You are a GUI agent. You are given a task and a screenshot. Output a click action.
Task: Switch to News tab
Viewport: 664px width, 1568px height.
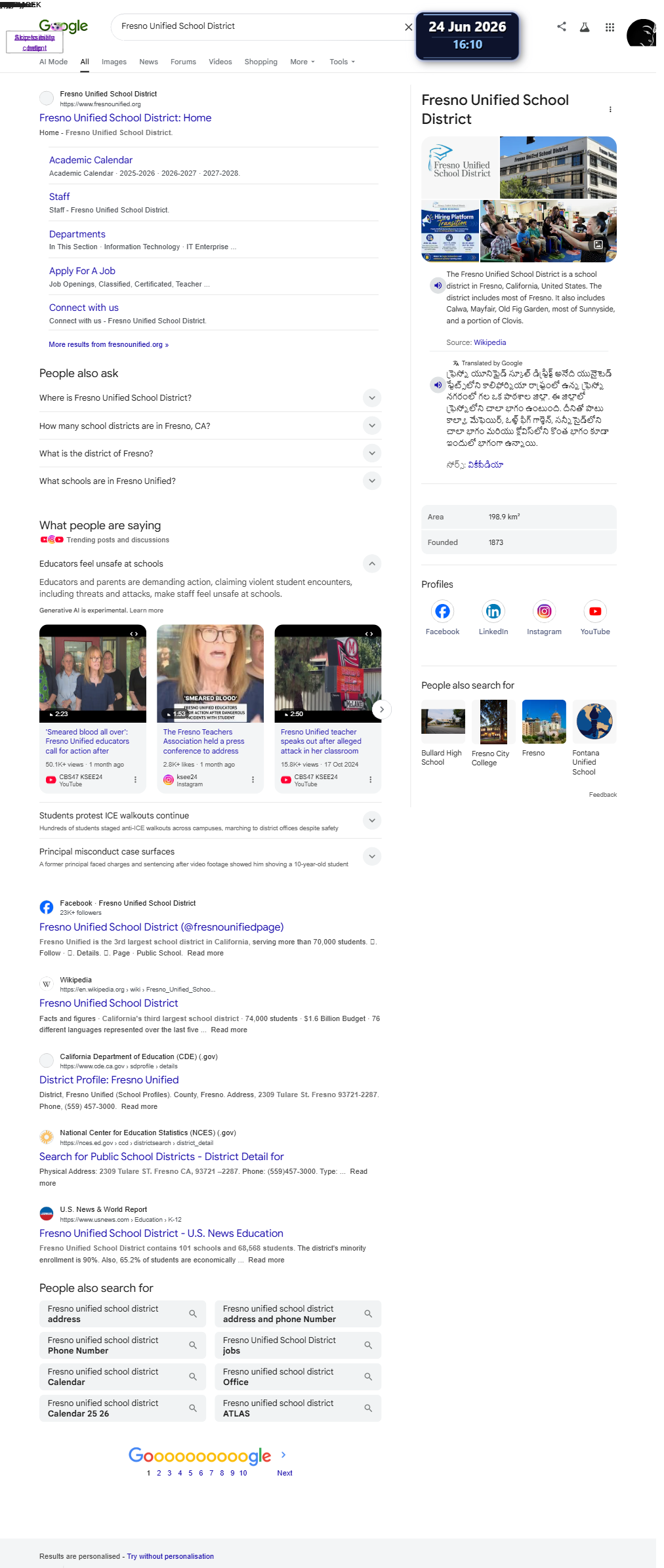coord(148,62)
